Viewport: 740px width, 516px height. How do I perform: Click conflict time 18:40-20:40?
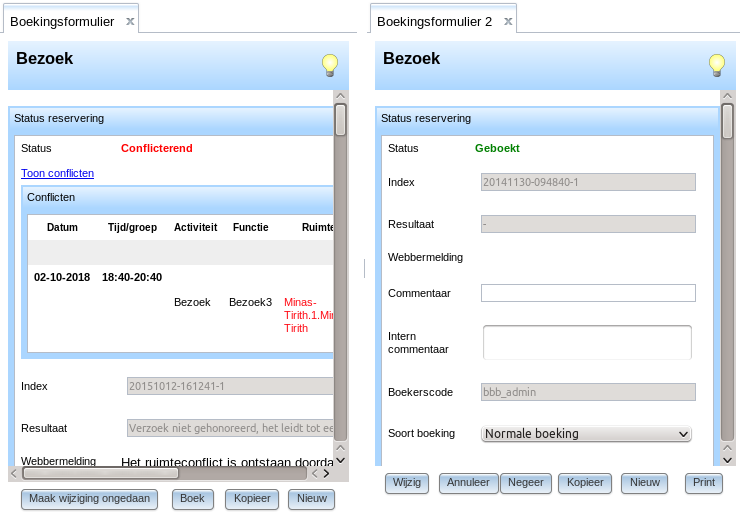[132, 277]
